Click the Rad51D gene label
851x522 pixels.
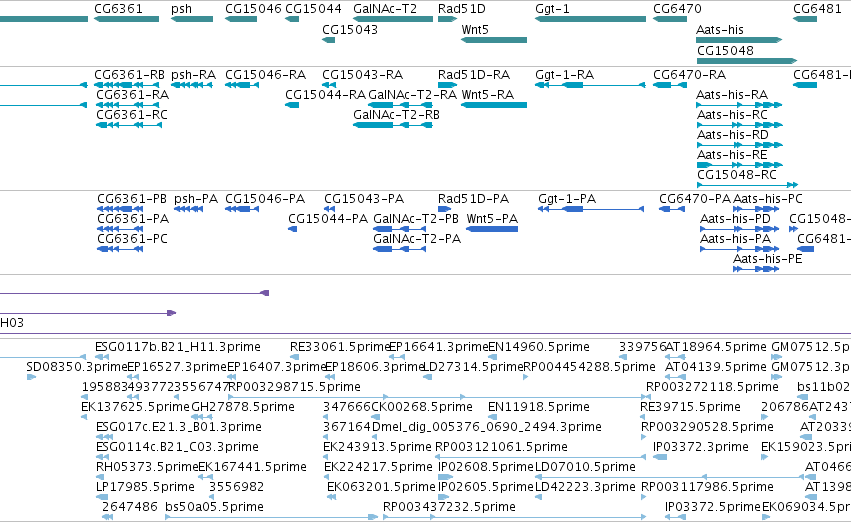[462, 9]
